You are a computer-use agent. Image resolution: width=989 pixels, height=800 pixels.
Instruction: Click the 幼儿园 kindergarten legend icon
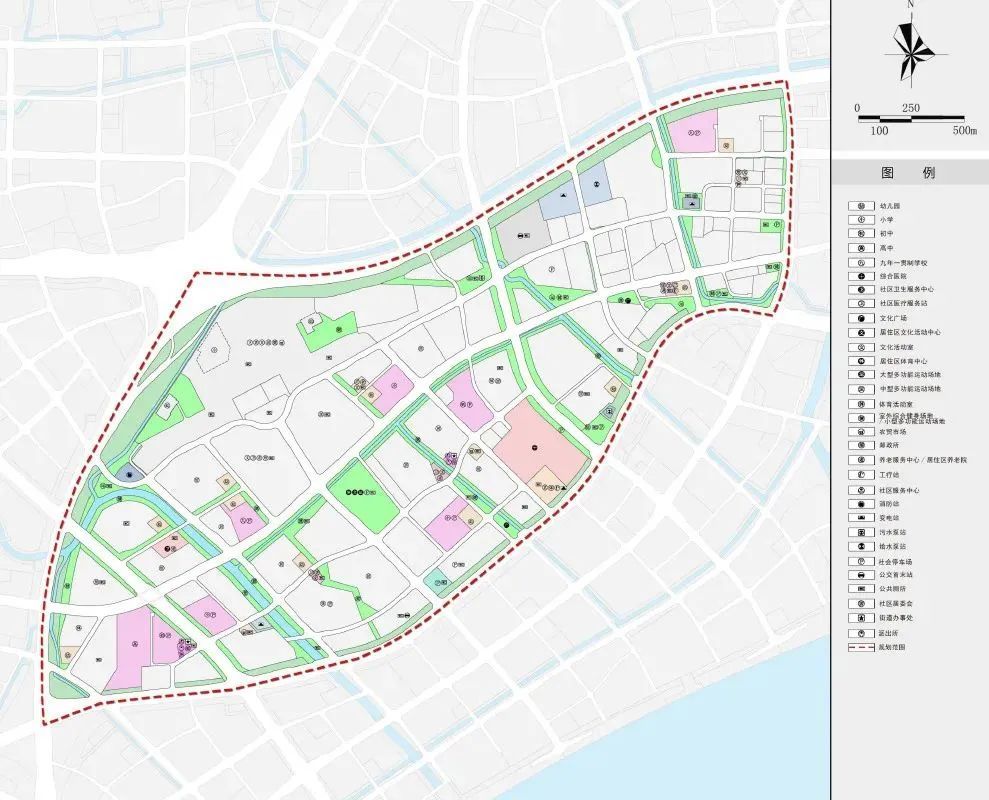click(861, 206)
